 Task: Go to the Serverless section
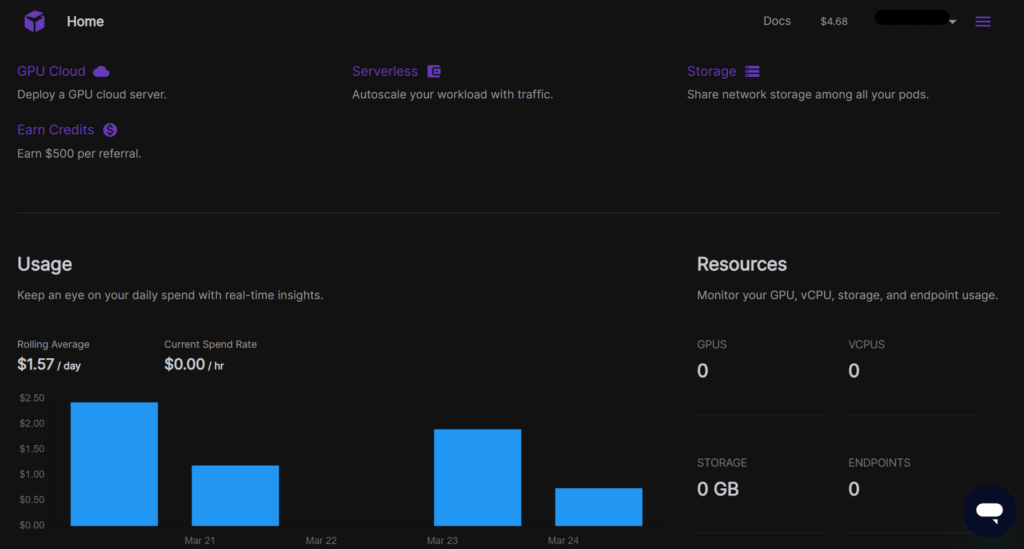(x=385, y=71)
